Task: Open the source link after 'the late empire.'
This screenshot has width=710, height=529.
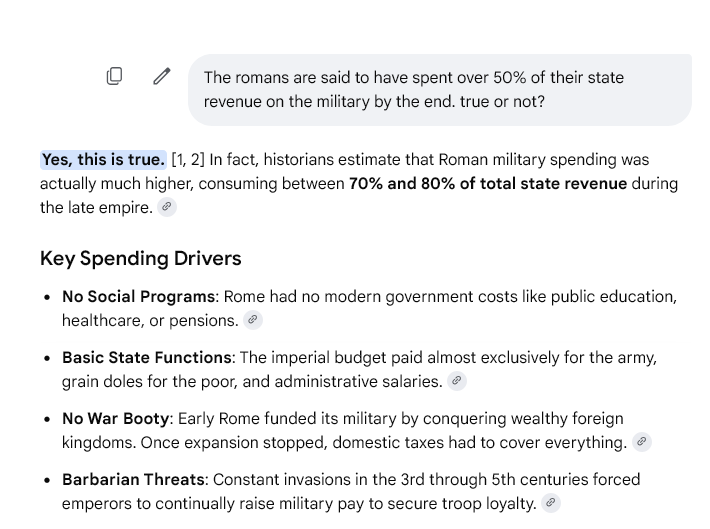Action: (167, 207)
